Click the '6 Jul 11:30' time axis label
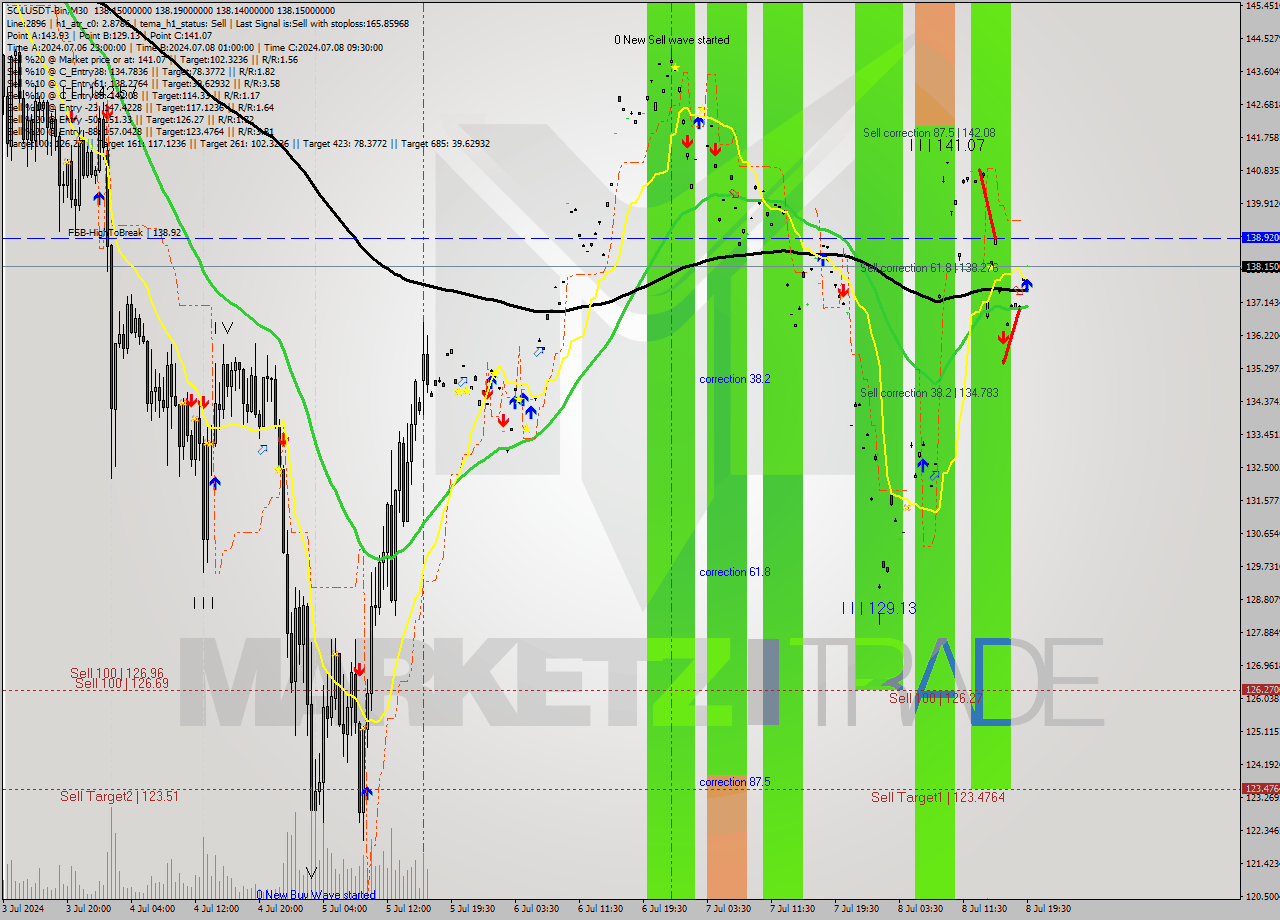Image resolution: width=1280 pixels, height=920 pixels. tap(601, 909)
